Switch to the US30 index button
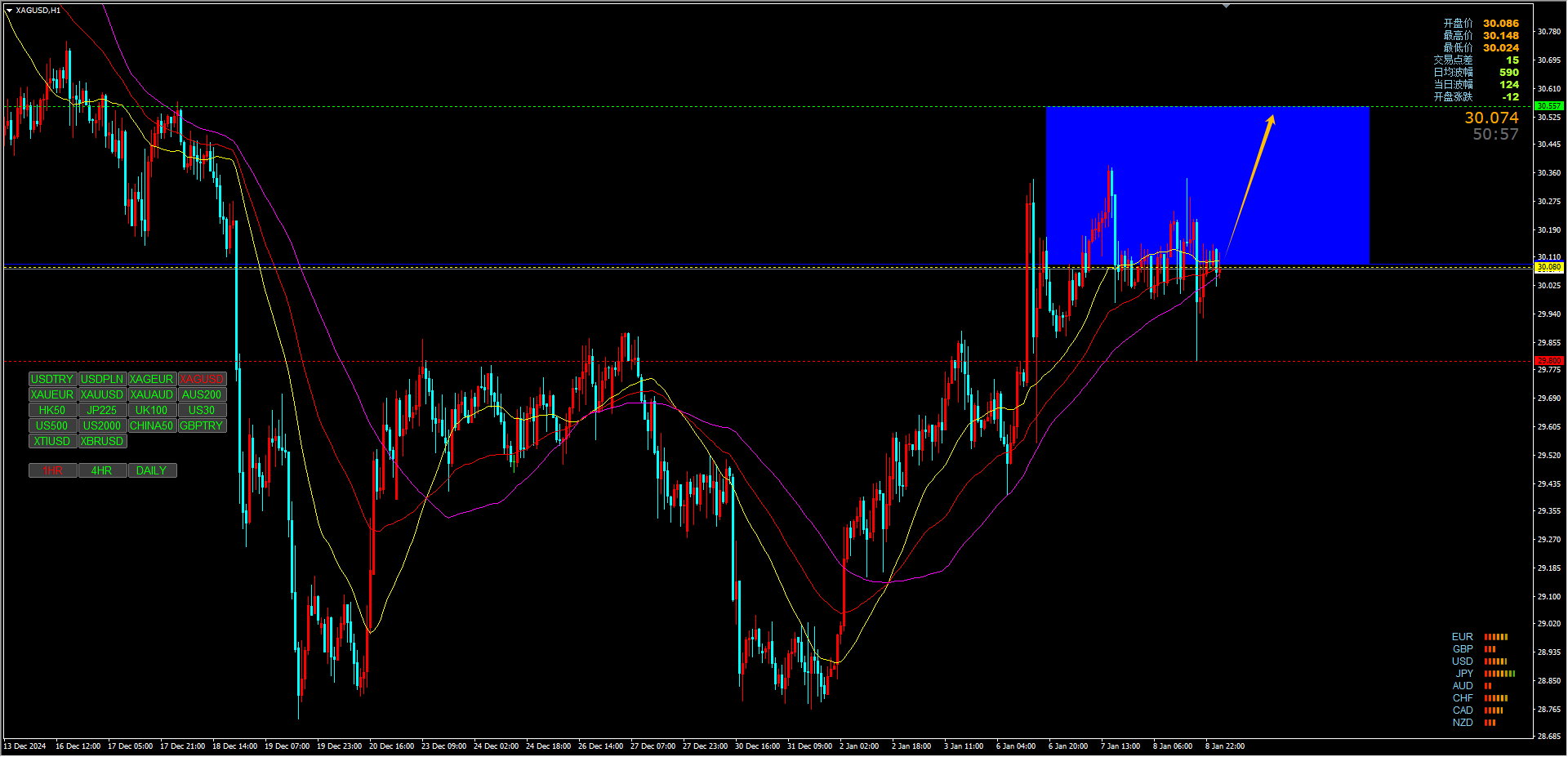Viewport: 1568px width, 757px height. pyautogui.click(x=202, y=411)
